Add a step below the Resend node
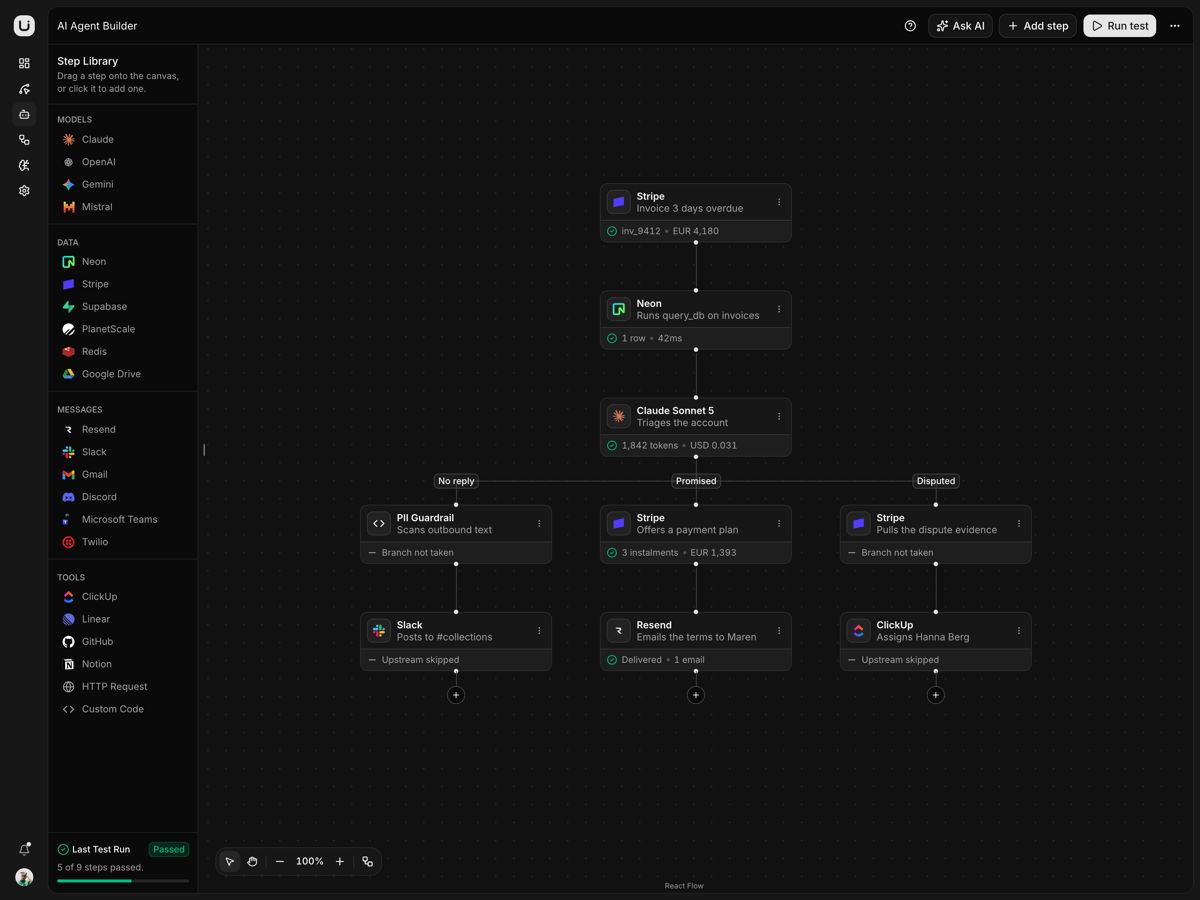Image resolution: width=1200 pixels, height=900 pixels. [696, 695]
